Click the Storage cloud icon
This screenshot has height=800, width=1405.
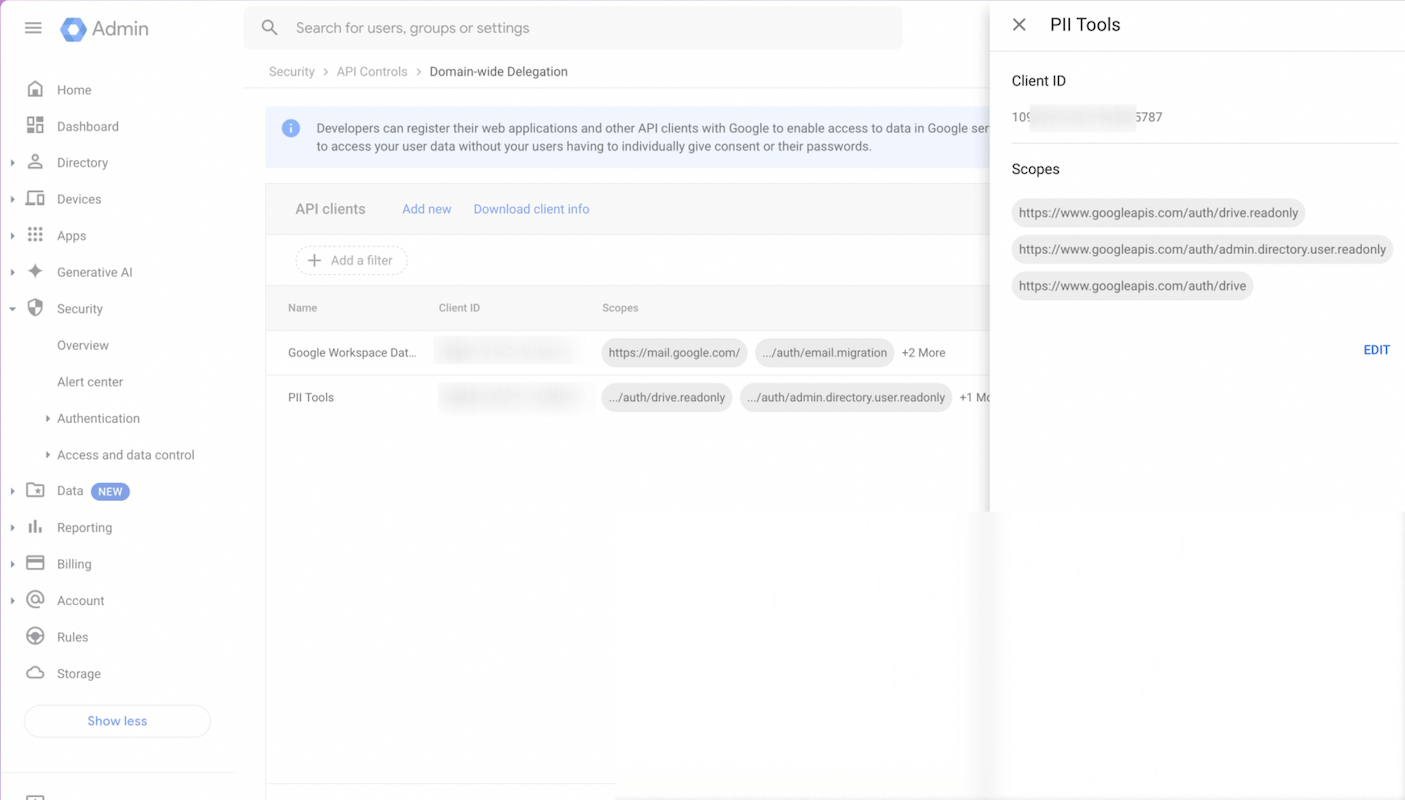point(35,673)
